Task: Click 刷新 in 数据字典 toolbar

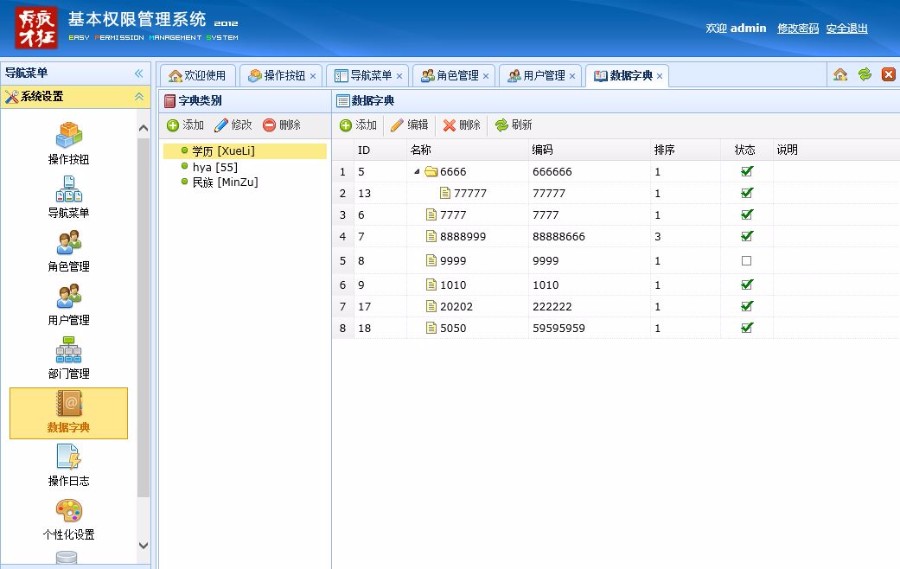Action: (514, 125)
